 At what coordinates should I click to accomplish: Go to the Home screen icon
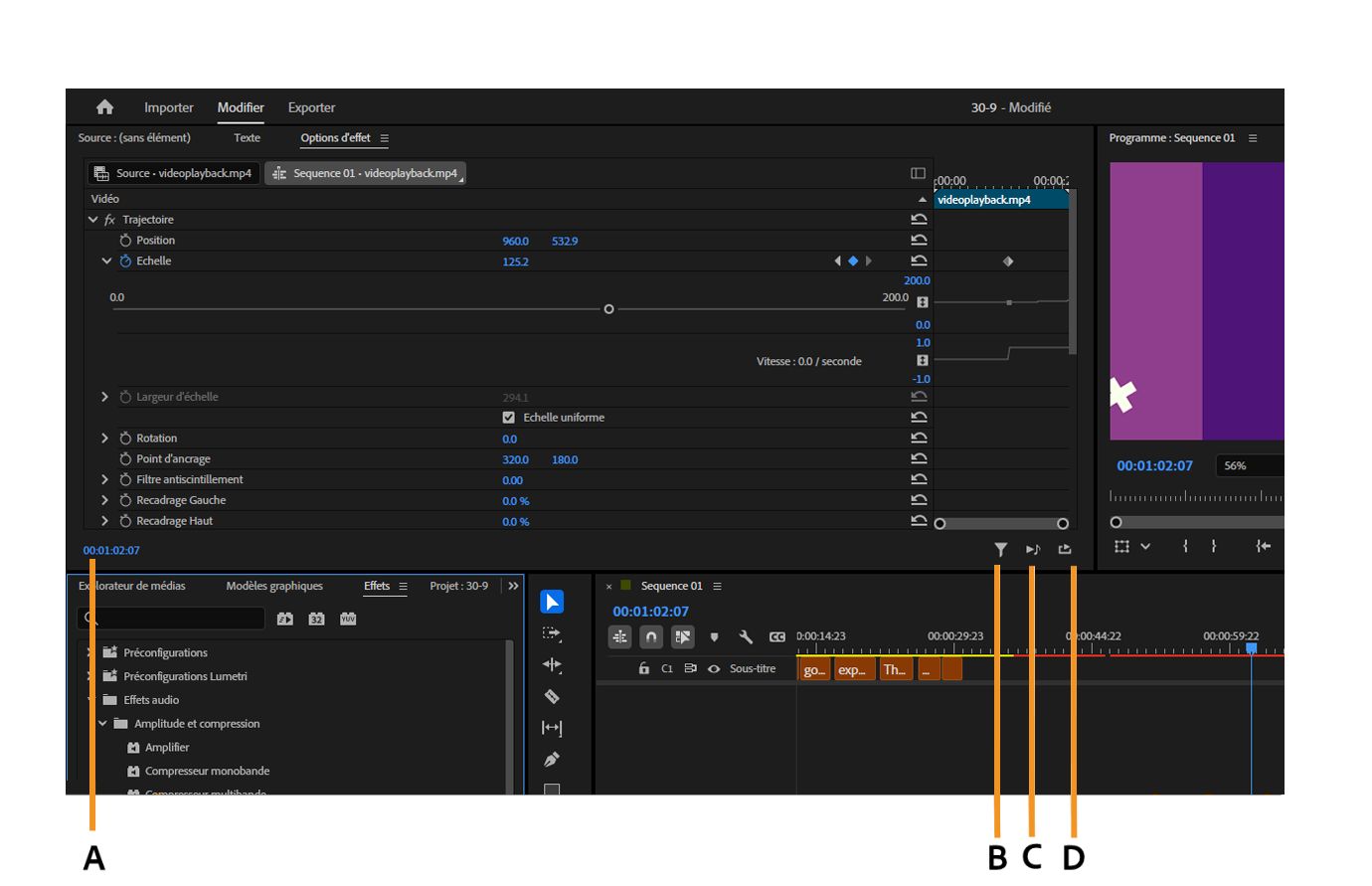tap(104, 107)
